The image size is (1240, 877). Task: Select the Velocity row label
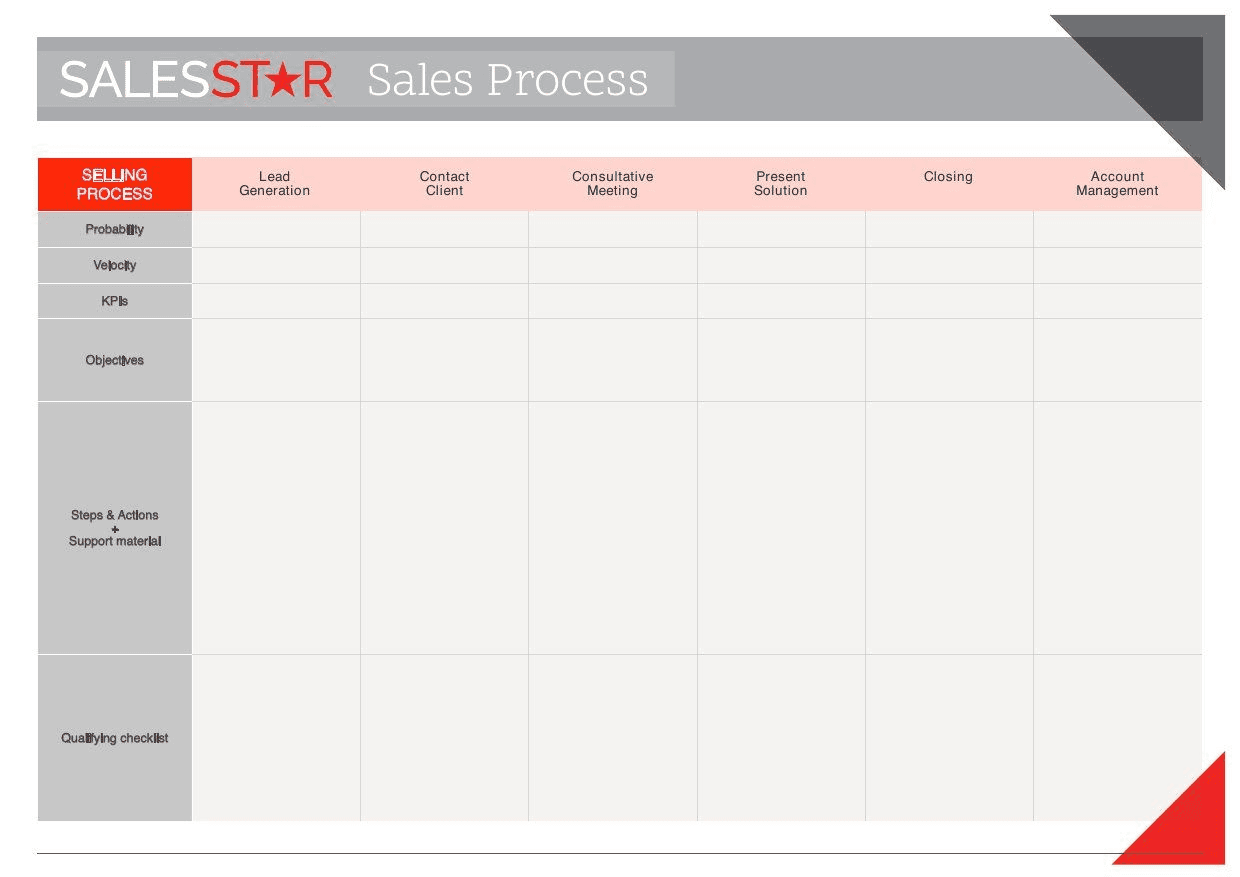pos(115,265)
